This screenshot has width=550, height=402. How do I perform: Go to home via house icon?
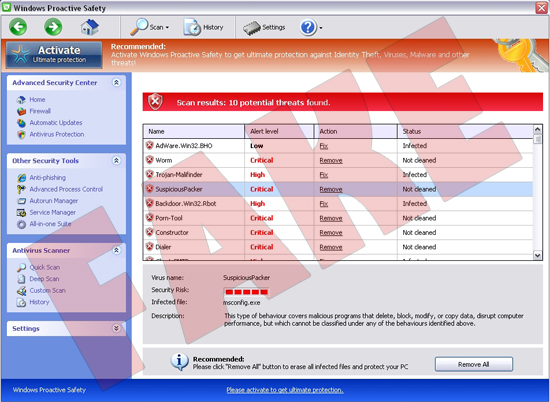90,27
